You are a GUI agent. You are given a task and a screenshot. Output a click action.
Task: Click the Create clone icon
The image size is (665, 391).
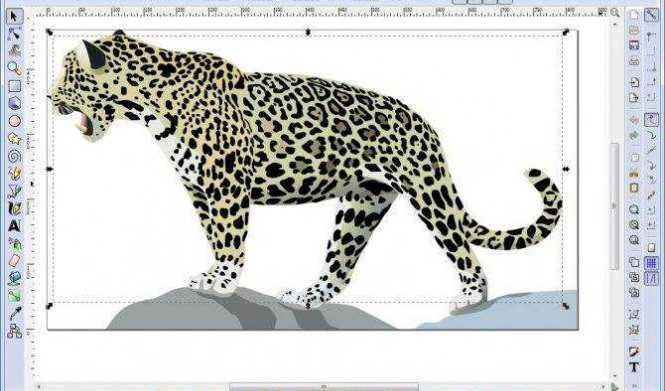(634, 277)
